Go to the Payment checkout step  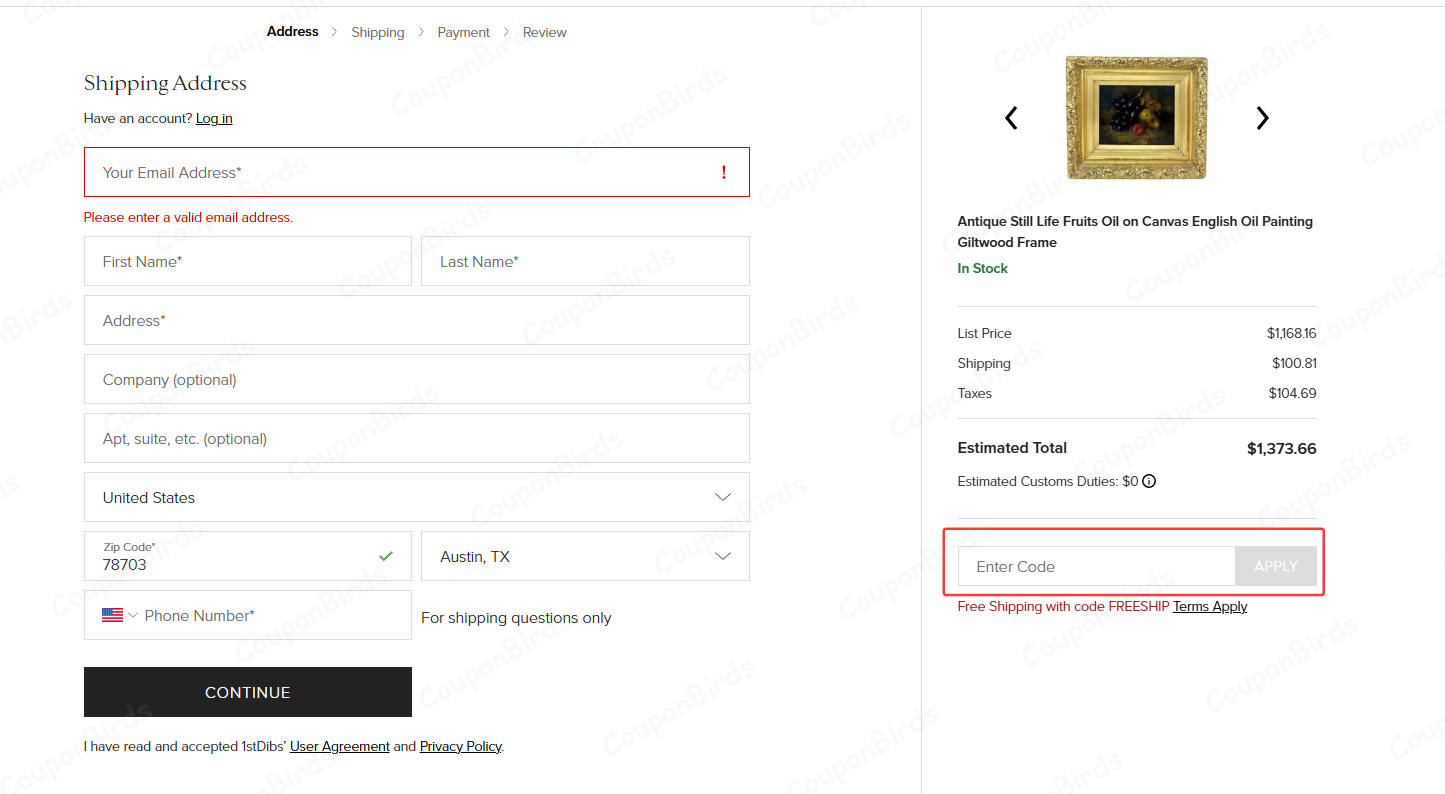tap(464, 32)
